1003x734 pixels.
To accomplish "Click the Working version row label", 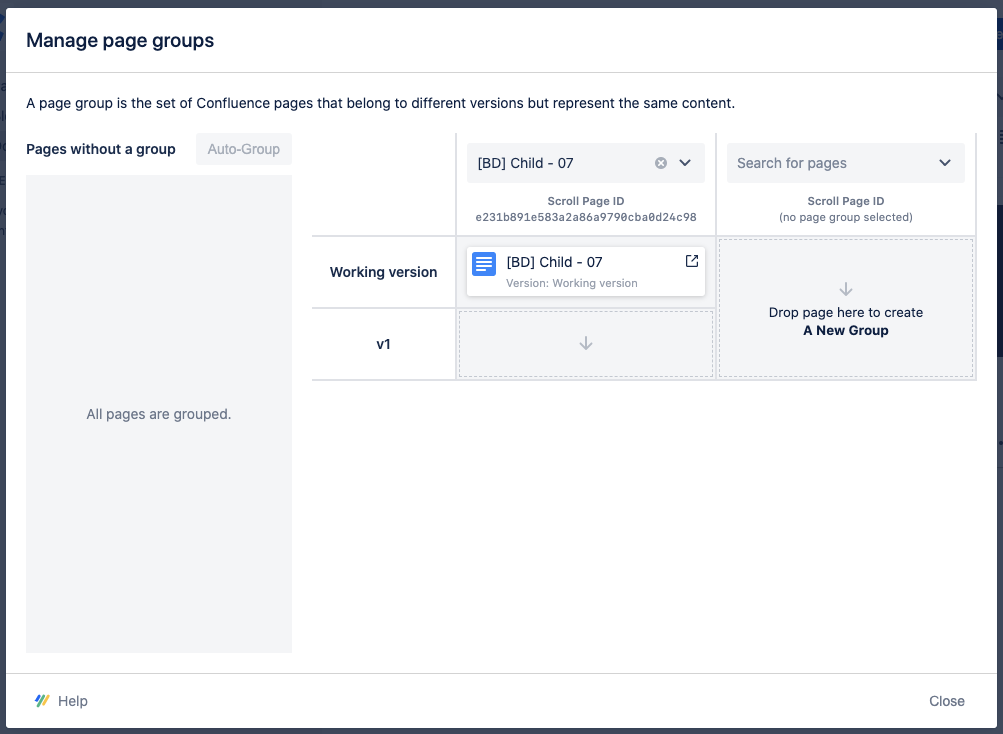I will coord(383,272).
